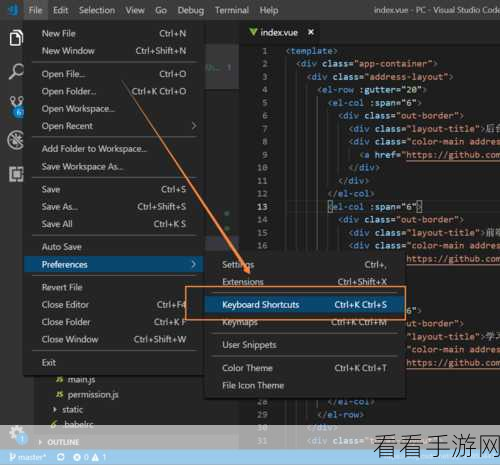Expand the static folder
The height and width of the screenshot is (465, 500).
[72, 410]
